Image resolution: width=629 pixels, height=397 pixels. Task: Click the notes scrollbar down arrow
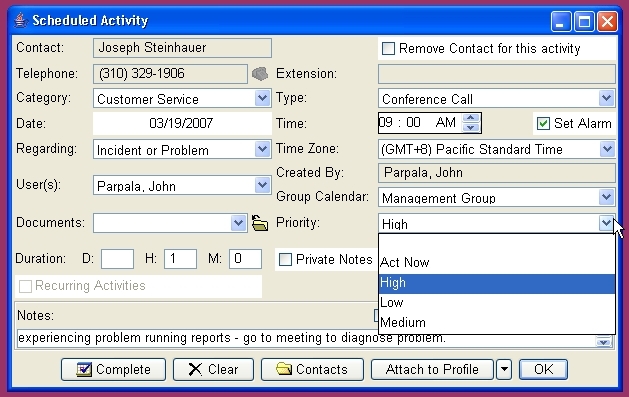604,342
